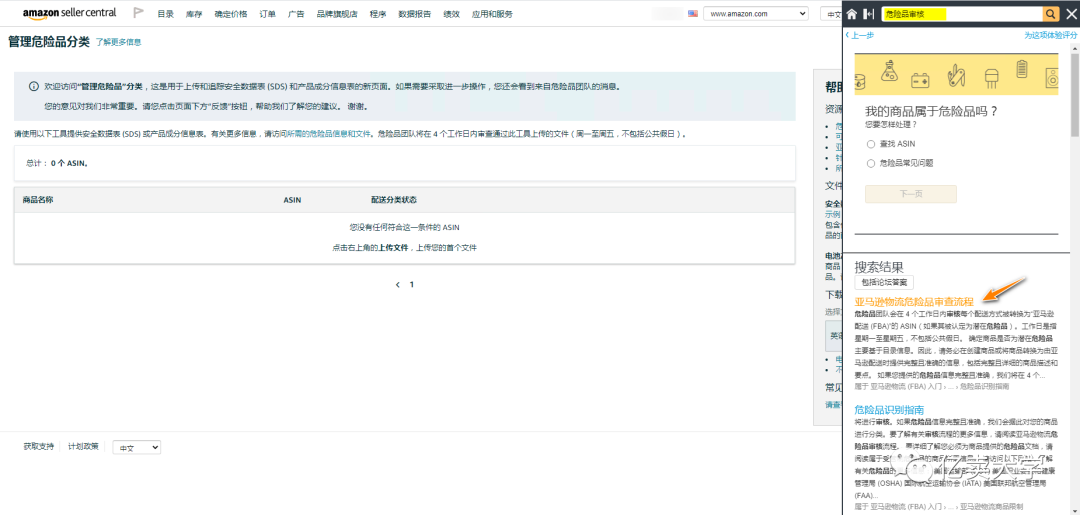The image size is (1080, 515).
Task: Click the info icon in the welcome banner
Action: click(x=33, y=87)
